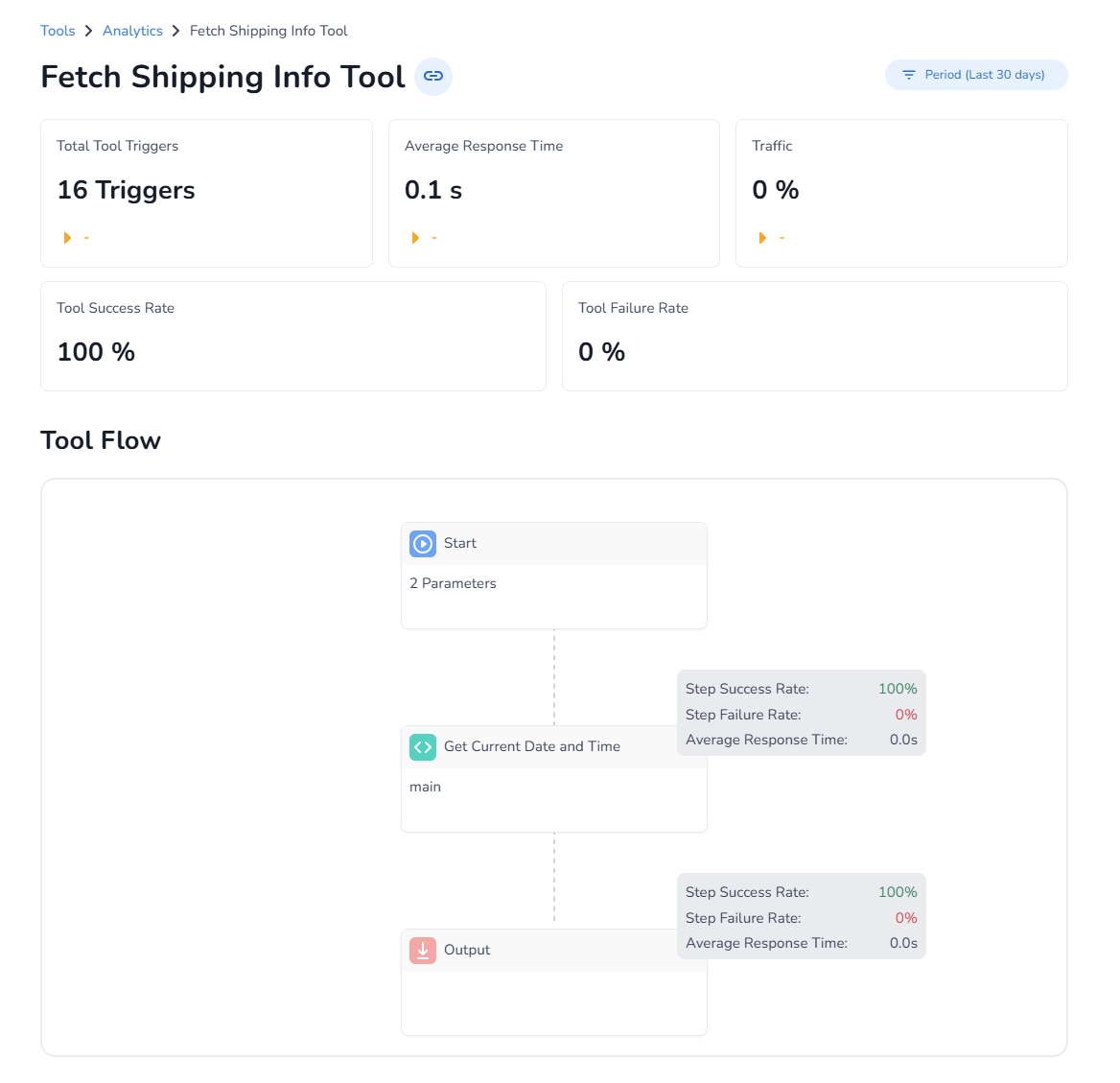Navigate to Analytics in the breadcrumb
The width and height of the screenshot is (1120, 1083).
coord(132,31)
